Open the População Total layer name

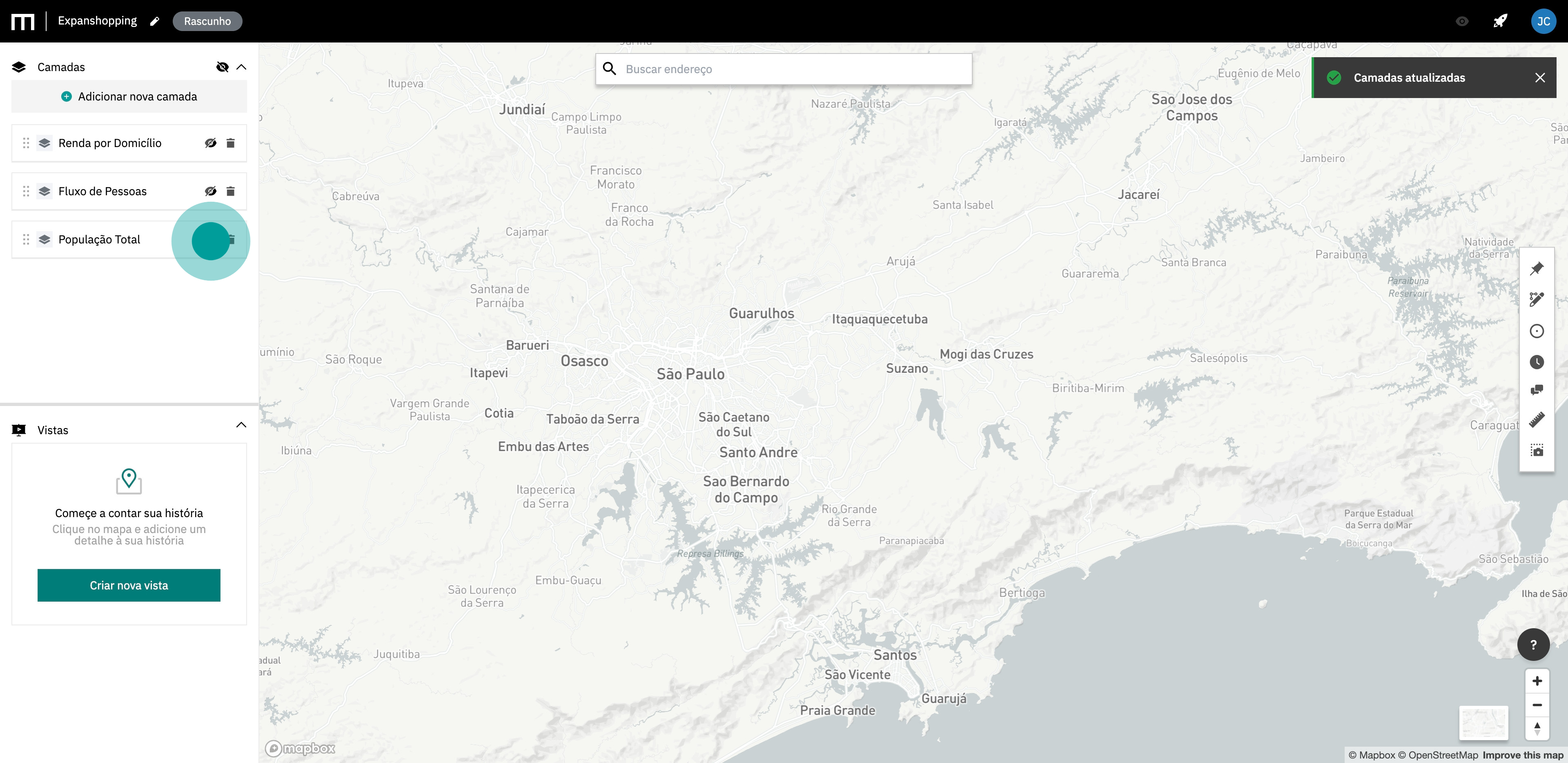click(x=99, y=239)
